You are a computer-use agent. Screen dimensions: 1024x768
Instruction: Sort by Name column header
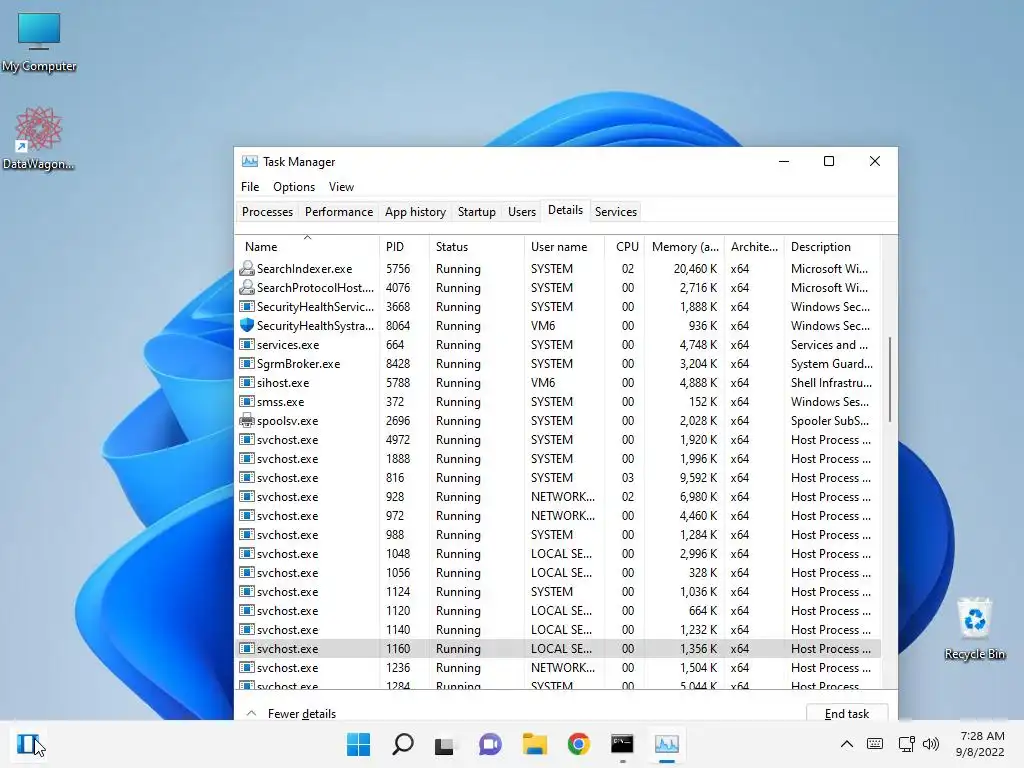coord(307,247)
